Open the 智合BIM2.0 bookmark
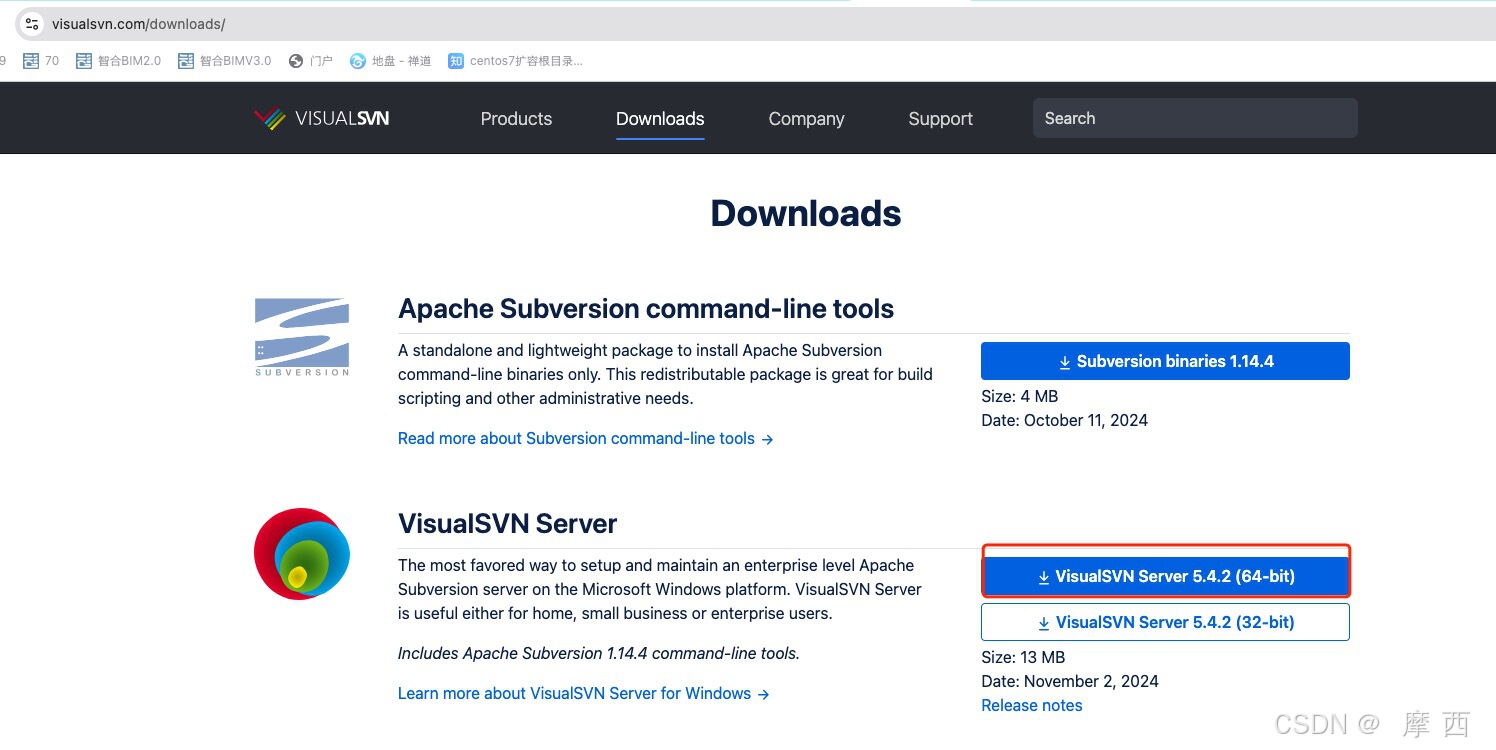 pos(118,61)
